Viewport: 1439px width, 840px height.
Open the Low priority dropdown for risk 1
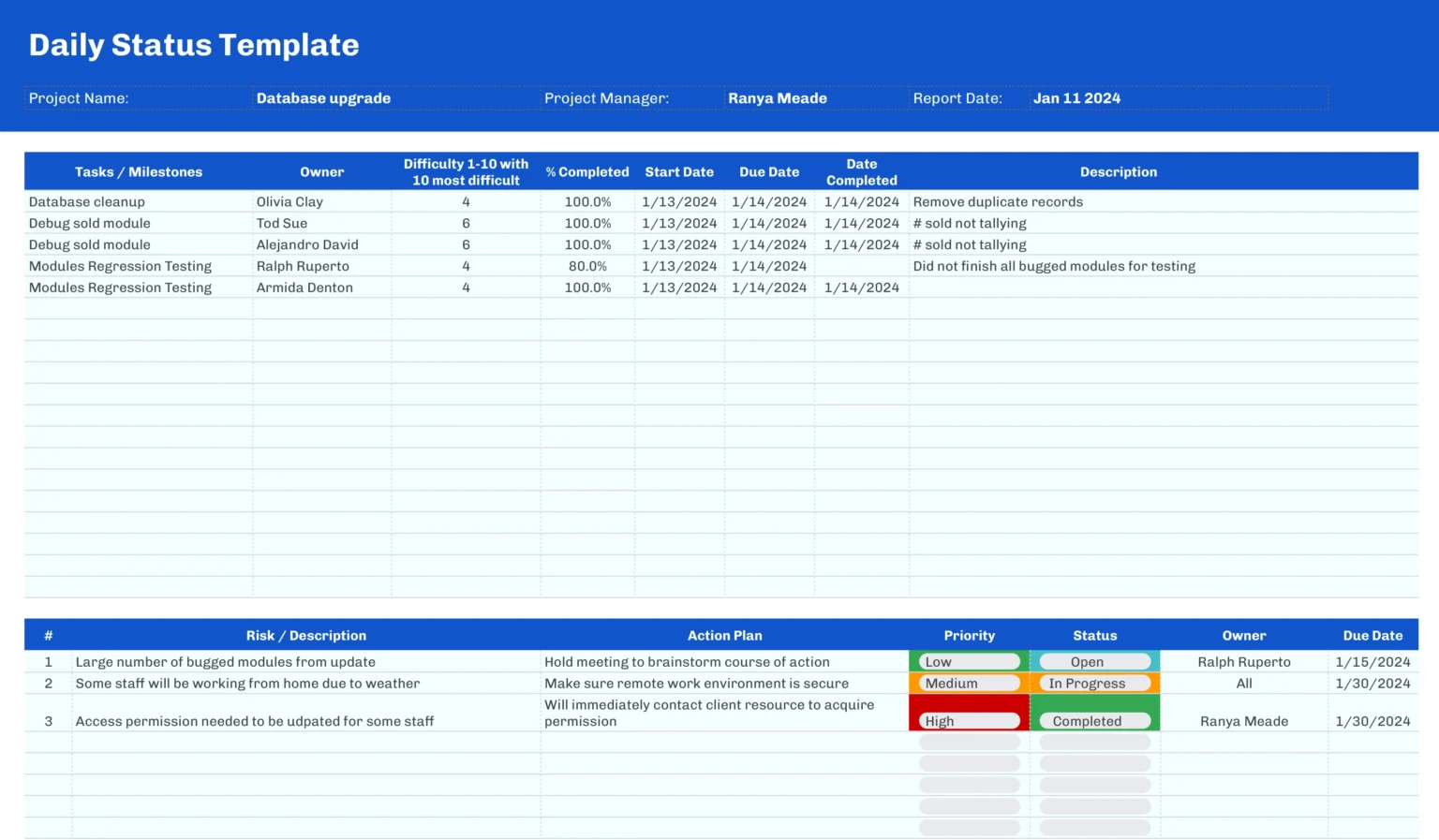pos(967,661)
